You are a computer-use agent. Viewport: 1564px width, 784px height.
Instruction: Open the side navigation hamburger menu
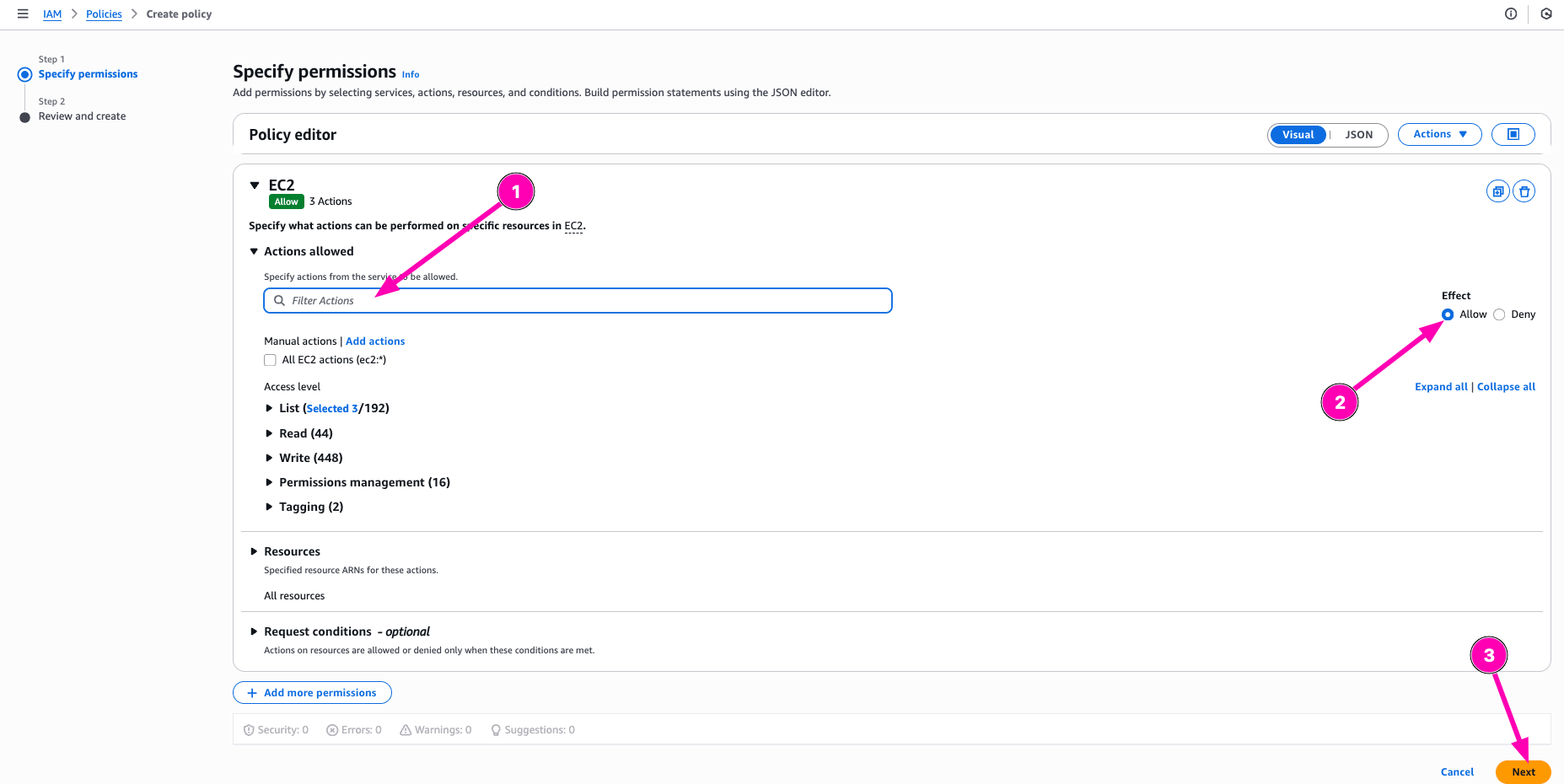pos(23,13)
